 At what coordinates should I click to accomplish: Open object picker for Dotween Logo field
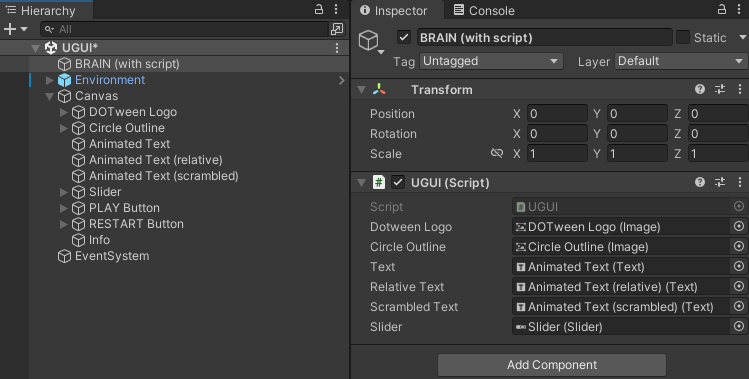(x=739, y=227)
